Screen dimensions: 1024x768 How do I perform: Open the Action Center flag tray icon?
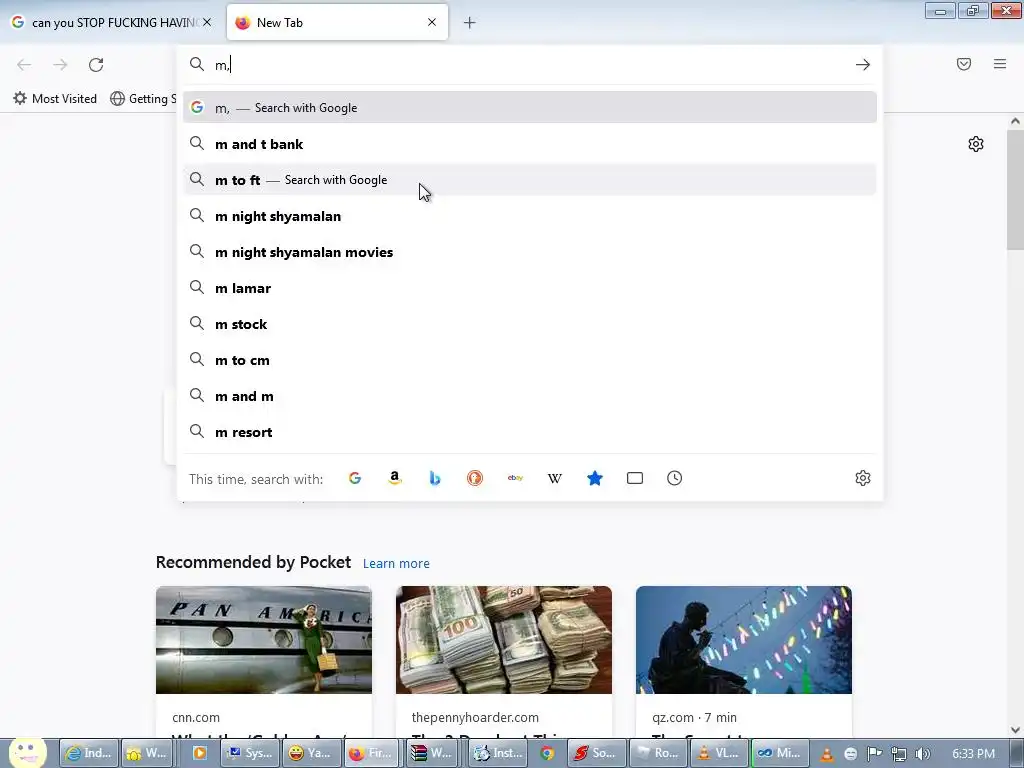coord(874,754)
